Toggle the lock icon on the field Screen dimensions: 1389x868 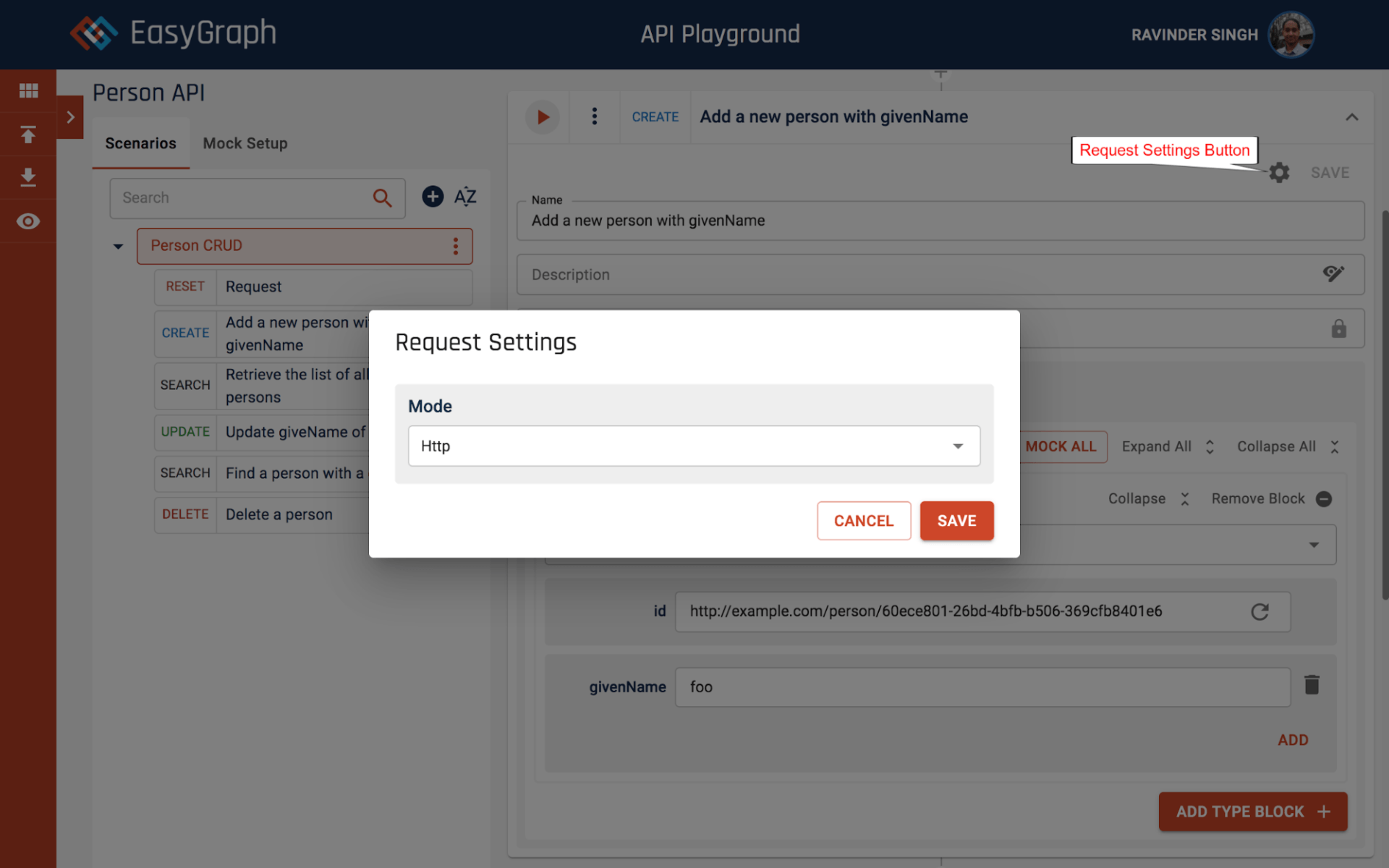pyautogui.click(x=1338, y=329)
